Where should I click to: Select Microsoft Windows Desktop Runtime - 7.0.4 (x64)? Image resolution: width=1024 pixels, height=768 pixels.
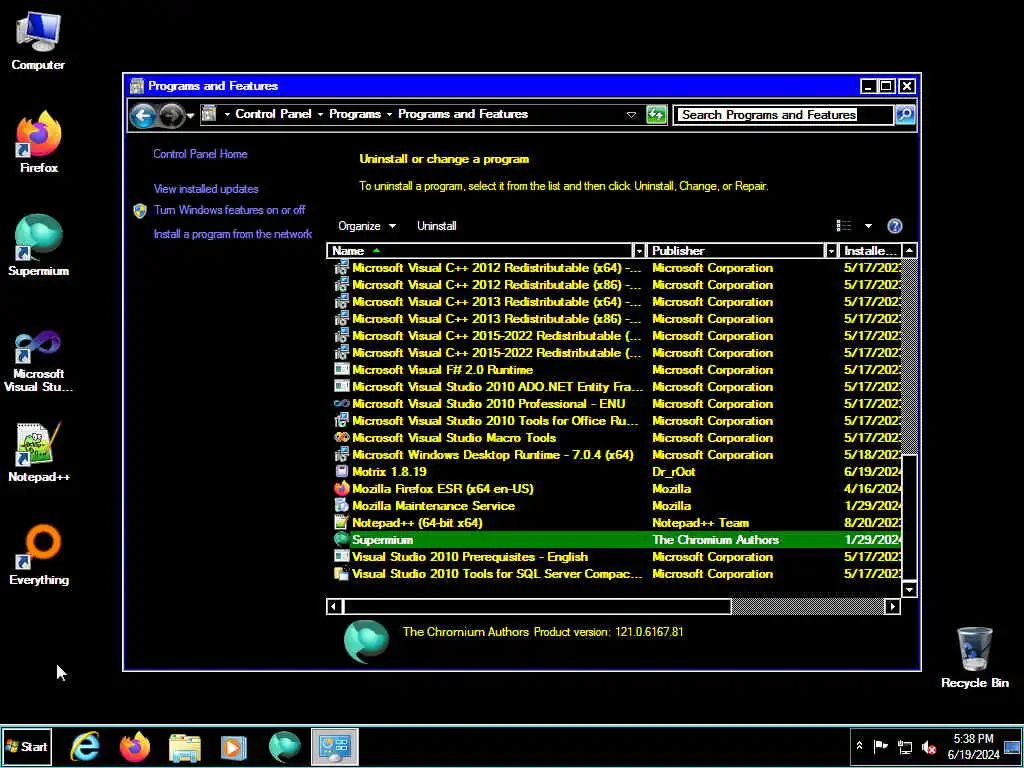pos(616,455)
